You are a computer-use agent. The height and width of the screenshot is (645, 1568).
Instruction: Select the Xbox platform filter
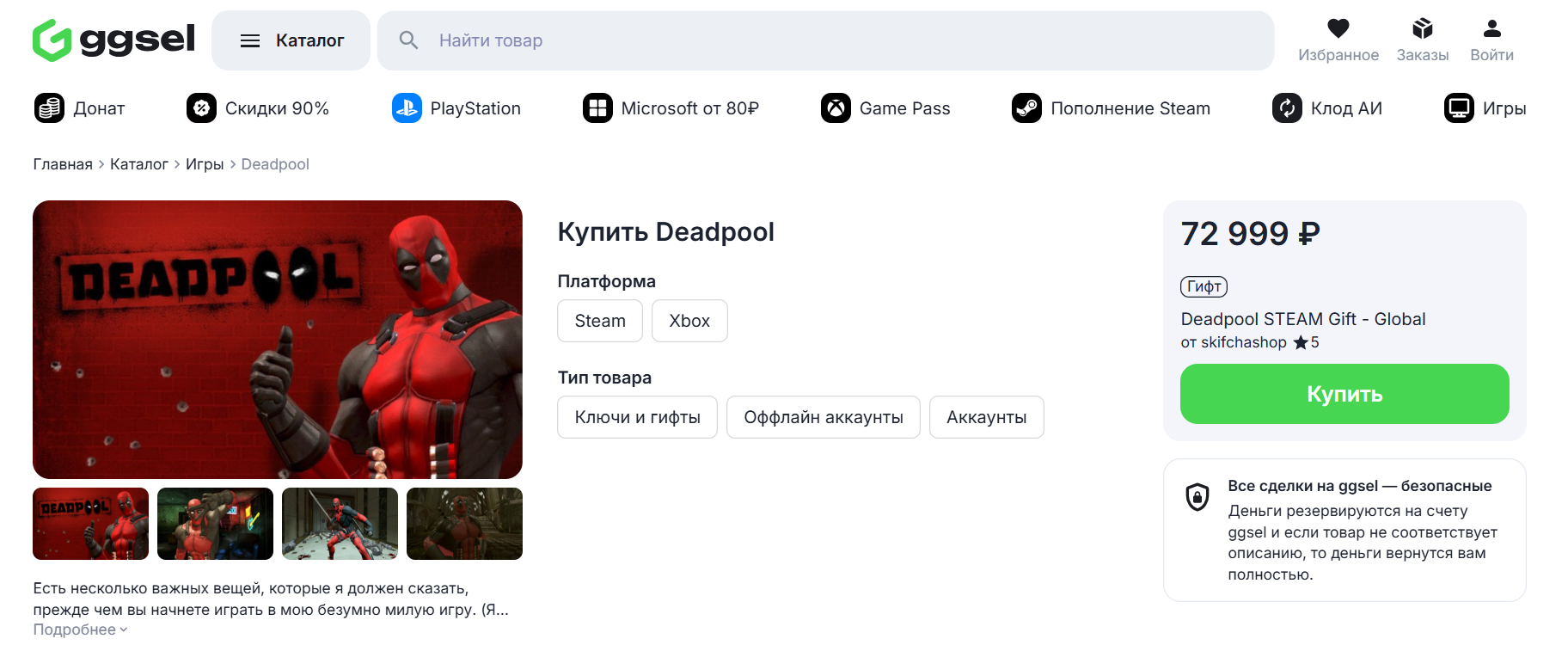689,321
